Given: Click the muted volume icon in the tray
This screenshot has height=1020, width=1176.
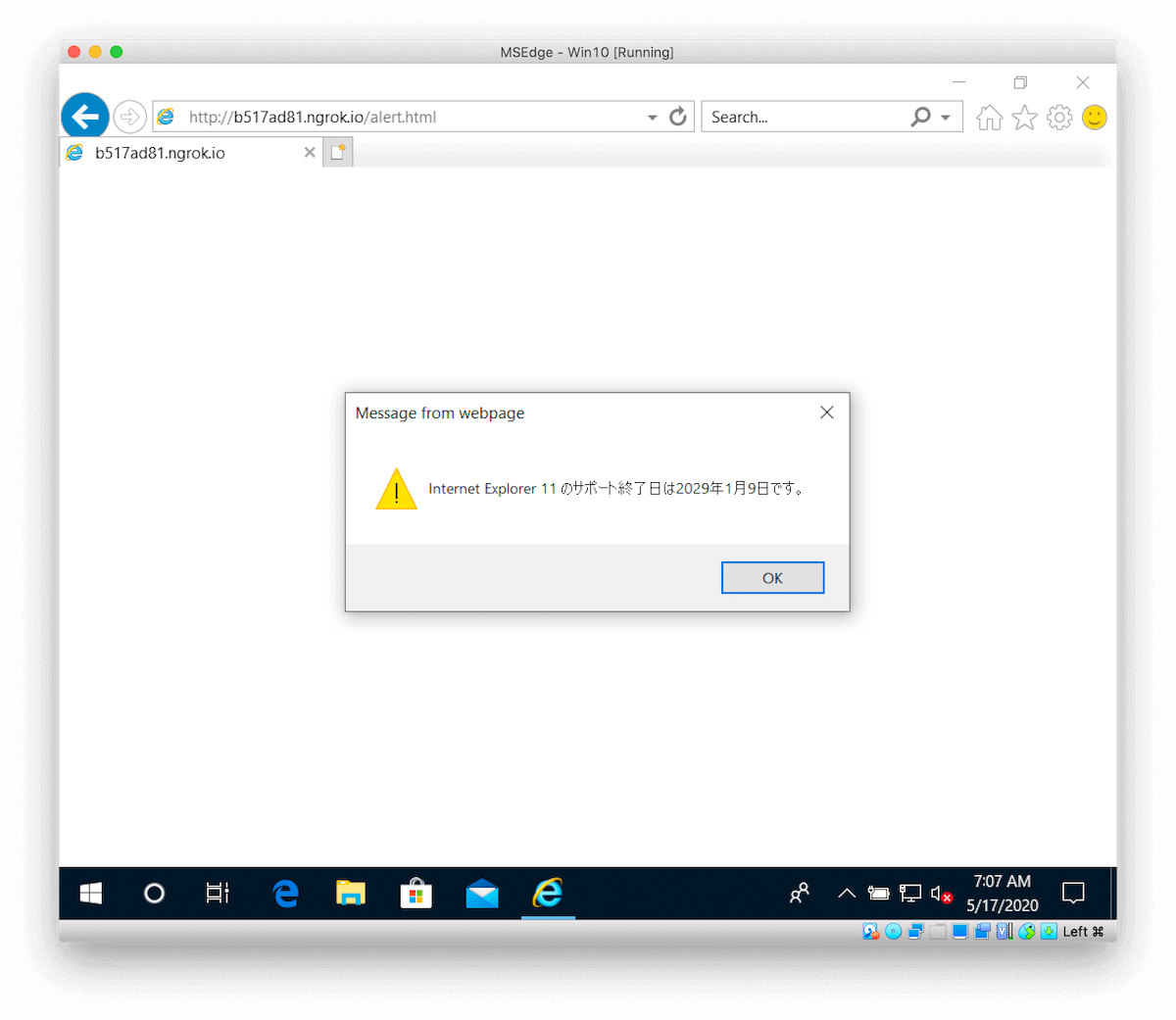Looking at the screenshot, I should point(942,893).
